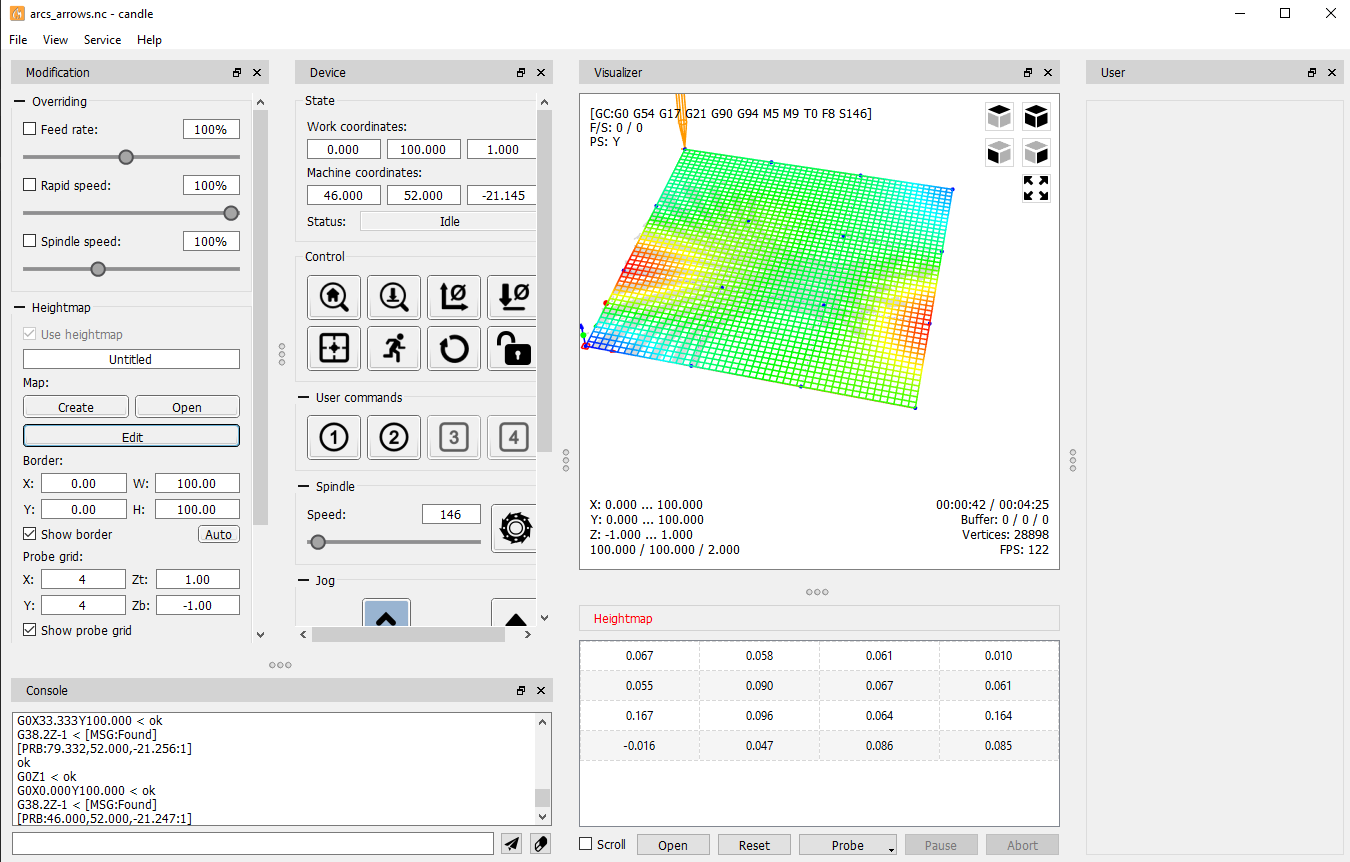Open the View menu
Viewport: 1350px width, 862px height.
coord(55,40)
